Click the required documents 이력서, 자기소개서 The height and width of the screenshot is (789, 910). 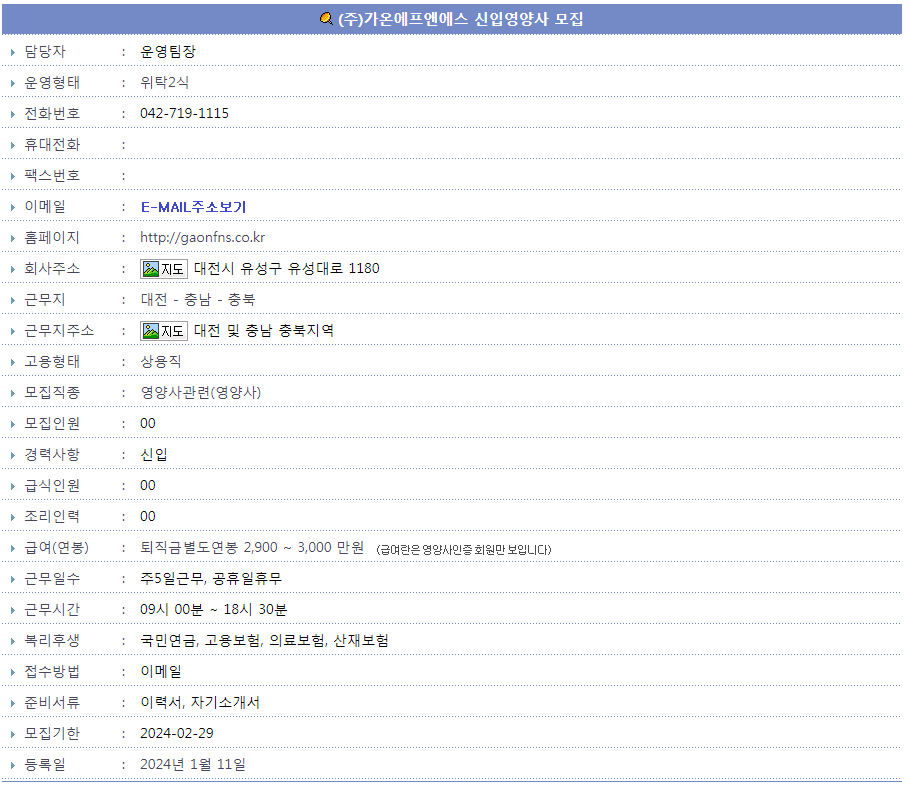pyautogui.click(x=200, y=703)
